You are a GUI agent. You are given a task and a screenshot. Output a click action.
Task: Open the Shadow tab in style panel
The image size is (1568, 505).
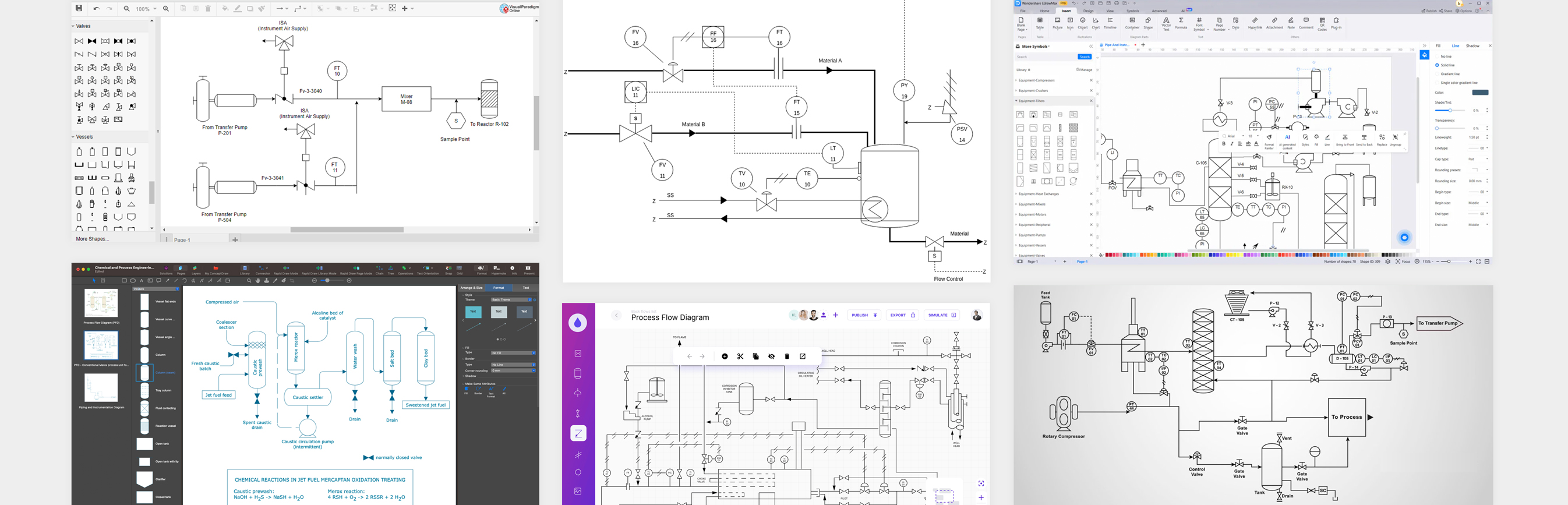click(x=1472, y=45)
